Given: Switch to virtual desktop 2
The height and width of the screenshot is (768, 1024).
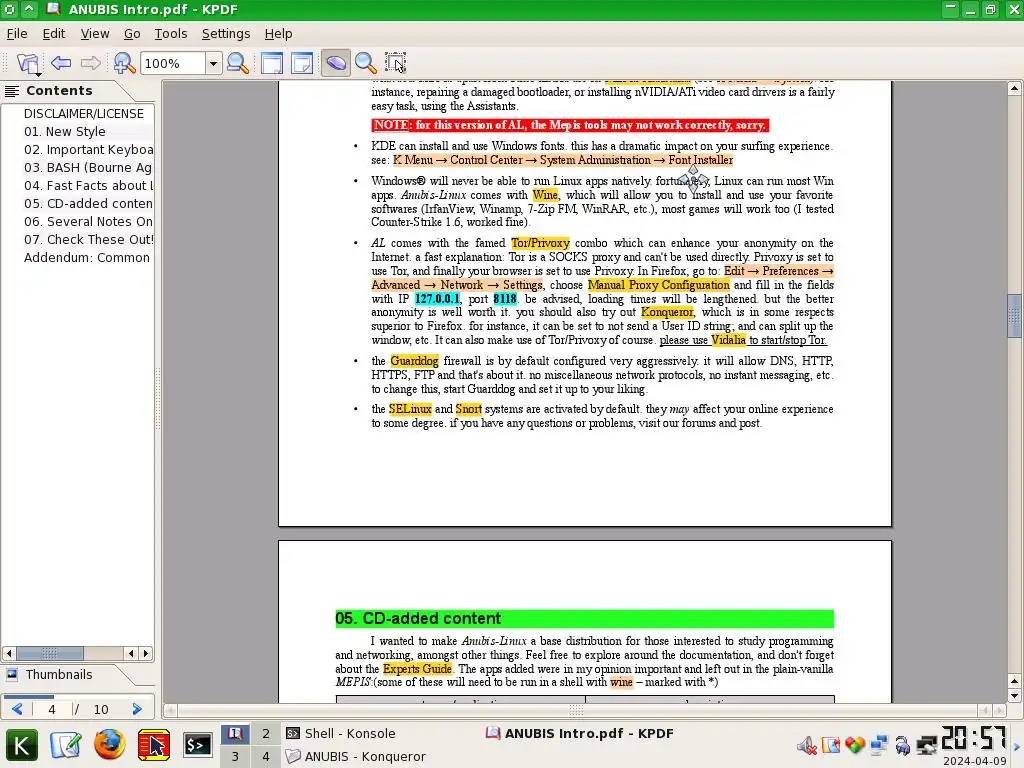Looking at the screenshot, I should [x=266, y=733].
